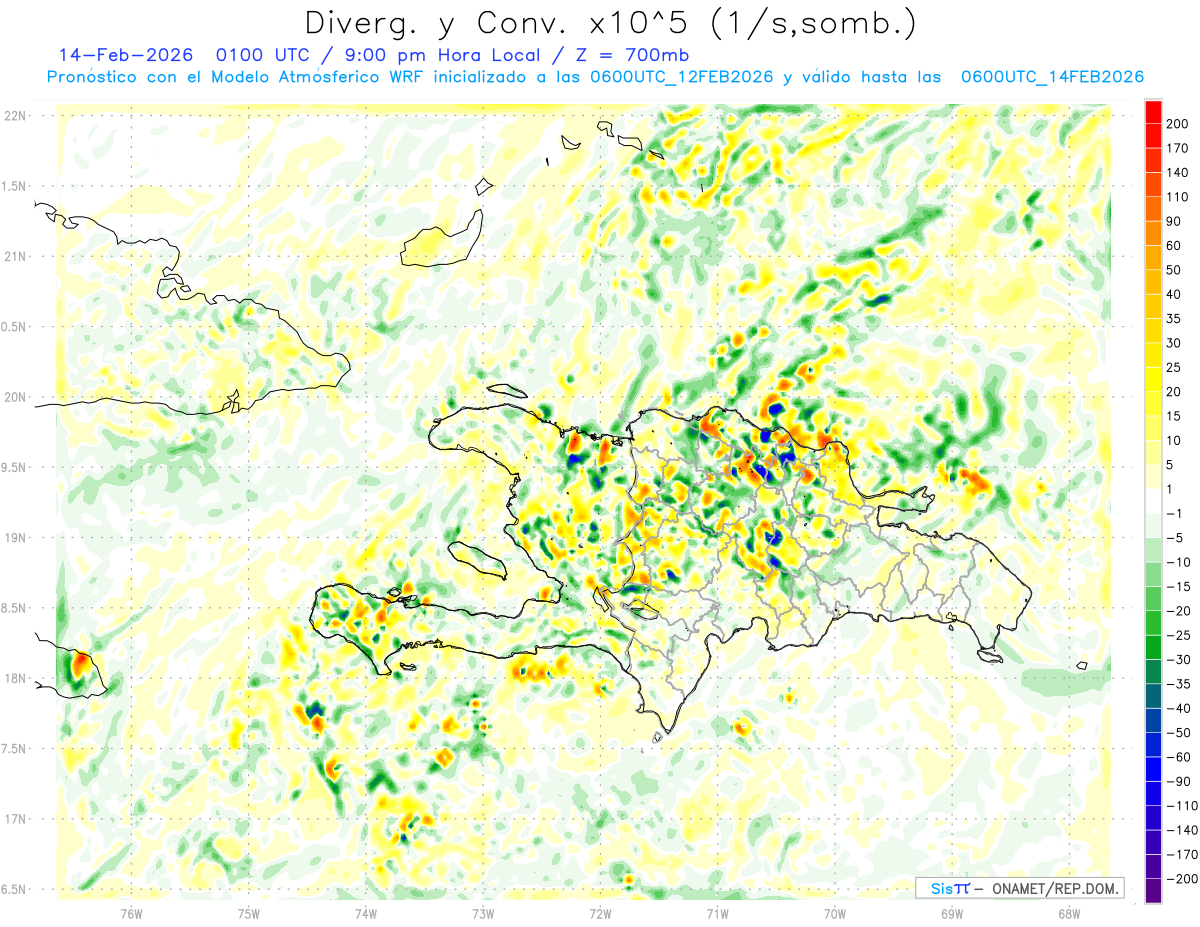
Task: Click the positive "170" color scale label
Action: pos(1178,148)
